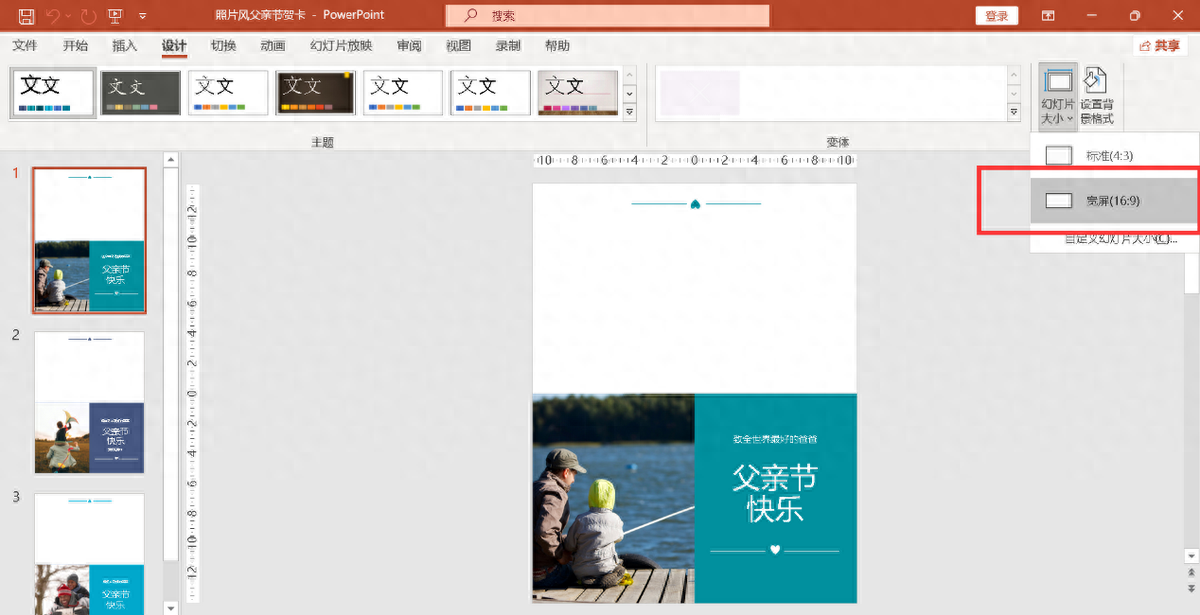
Task: Select slide 2 thumbnail in panel
Action: pos(89,402)
